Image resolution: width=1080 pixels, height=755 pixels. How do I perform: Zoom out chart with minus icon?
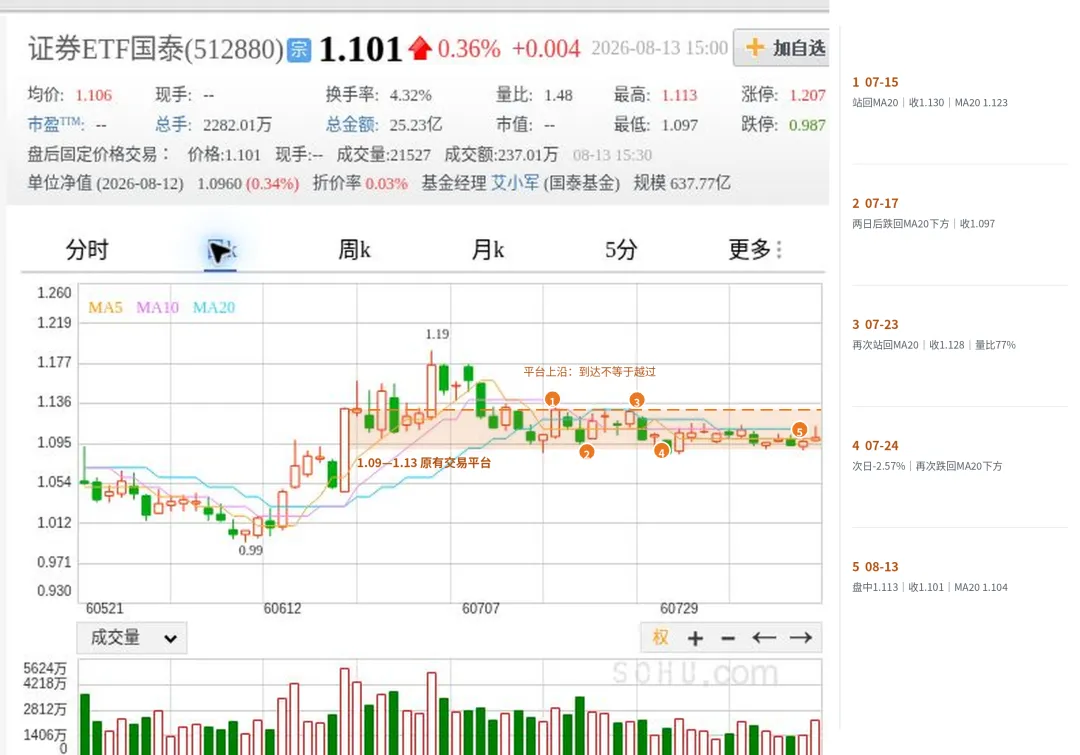coord(728,639)
